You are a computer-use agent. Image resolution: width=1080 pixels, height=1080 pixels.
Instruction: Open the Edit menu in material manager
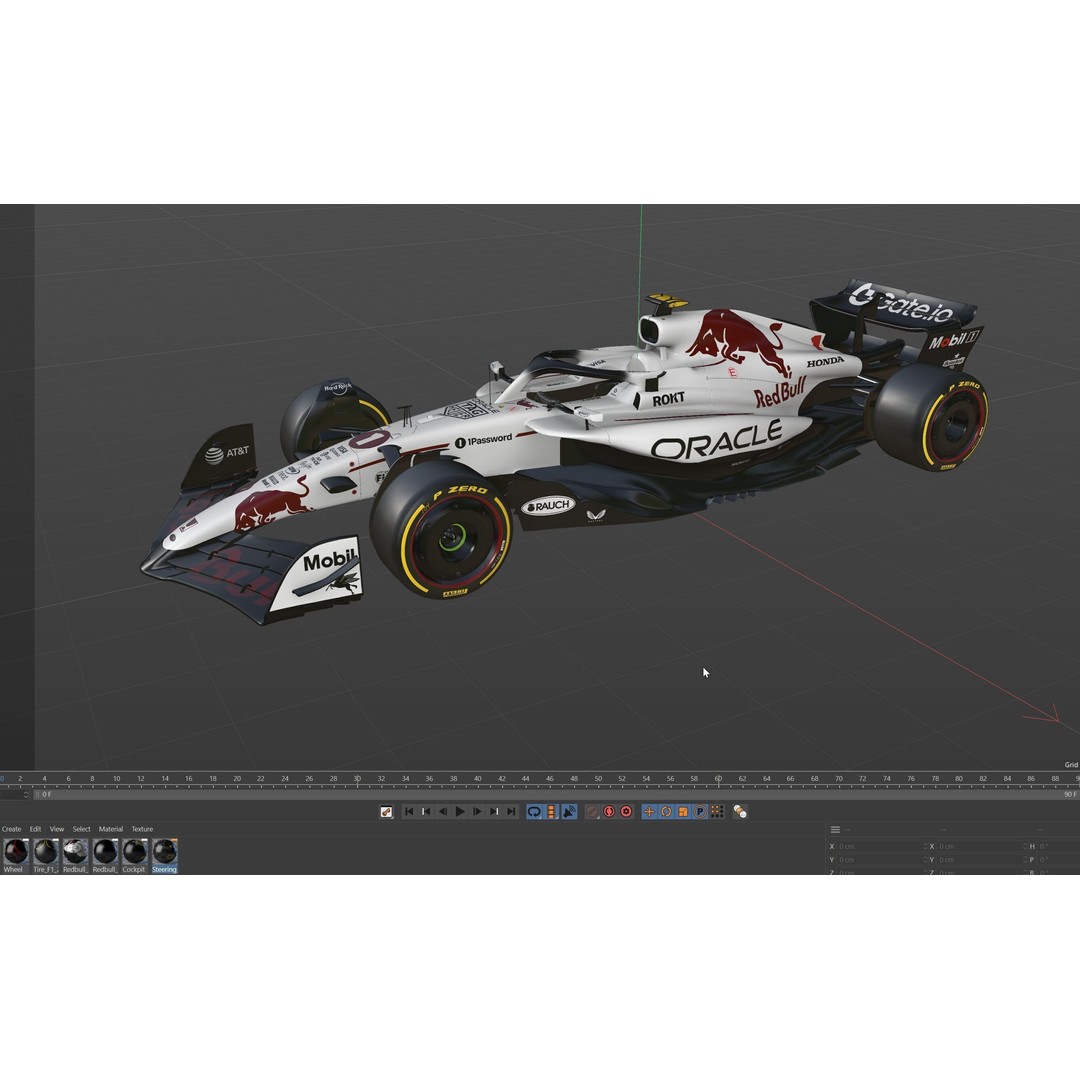click(x=35, y=829)
